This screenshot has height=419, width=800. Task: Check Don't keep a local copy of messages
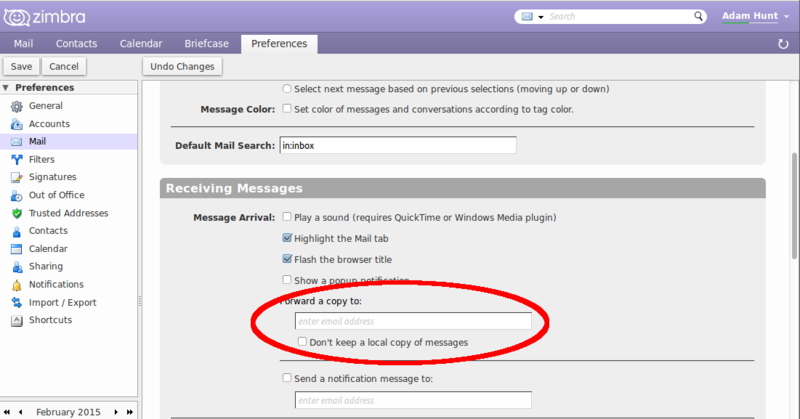pyautogui.click(x=302, y=341)
